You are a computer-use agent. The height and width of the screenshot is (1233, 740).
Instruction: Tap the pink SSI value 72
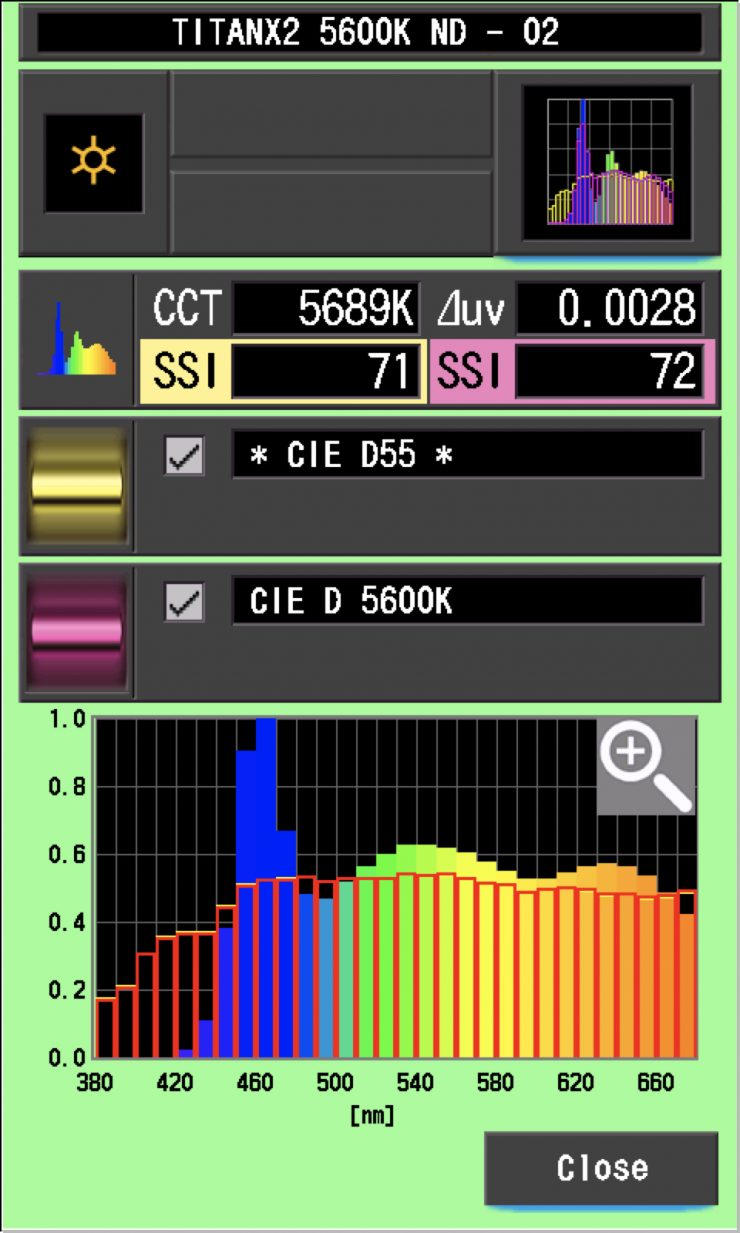(x=609, y=372)
